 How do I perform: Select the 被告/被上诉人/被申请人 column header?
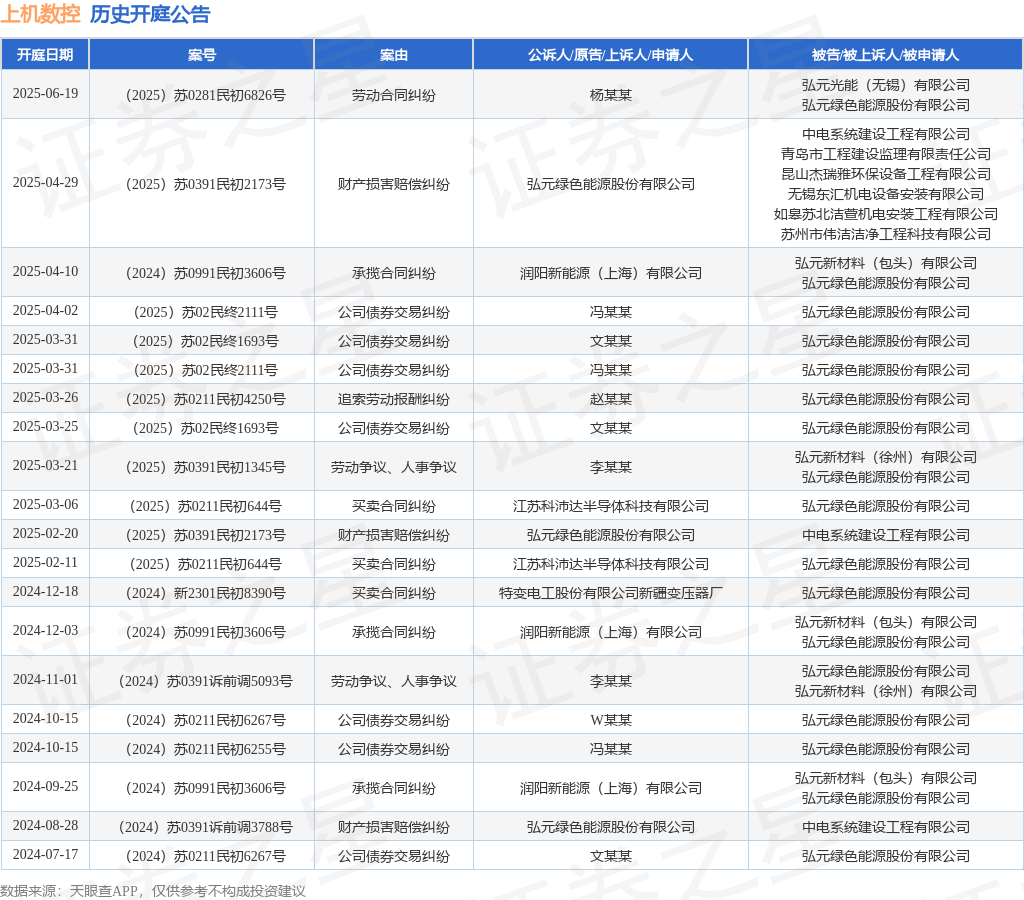point(886,55)
